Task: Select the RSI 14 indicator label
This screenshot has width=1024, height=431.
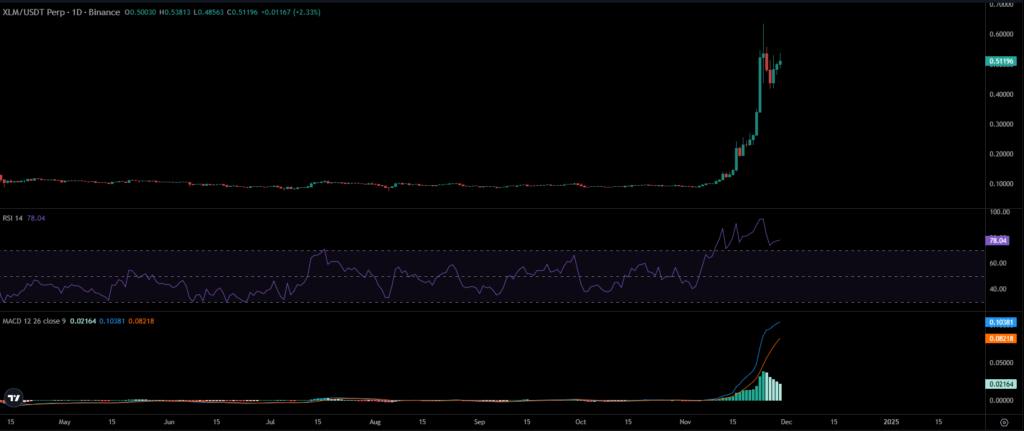Action: coord(12,218)
